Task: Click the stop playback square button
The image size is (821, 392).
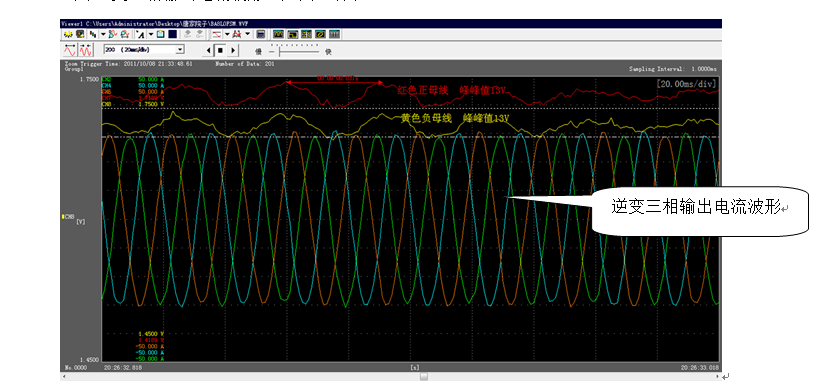Action: point(220,50)
